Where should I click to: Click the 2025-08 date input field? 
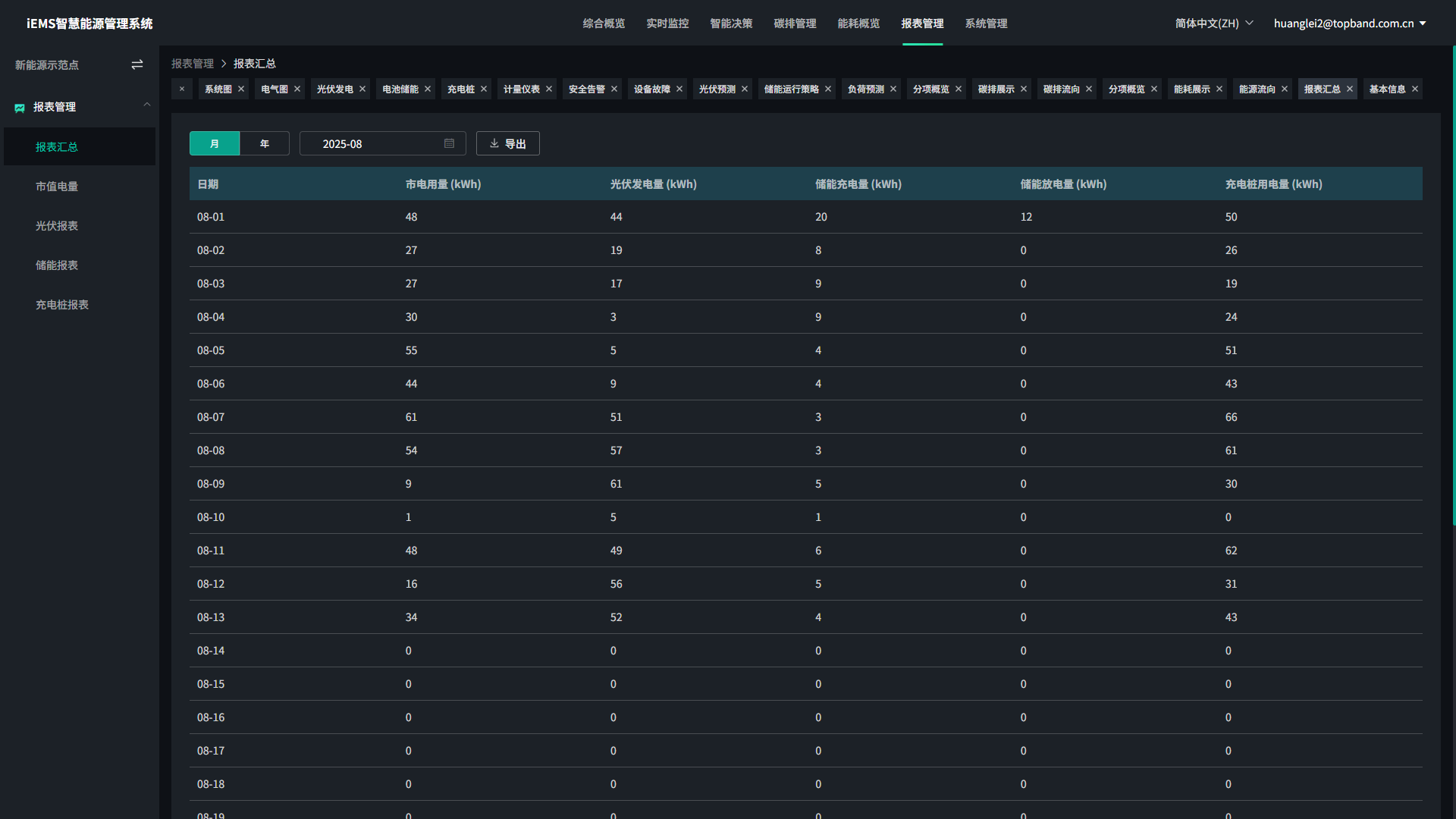(382, 143)
